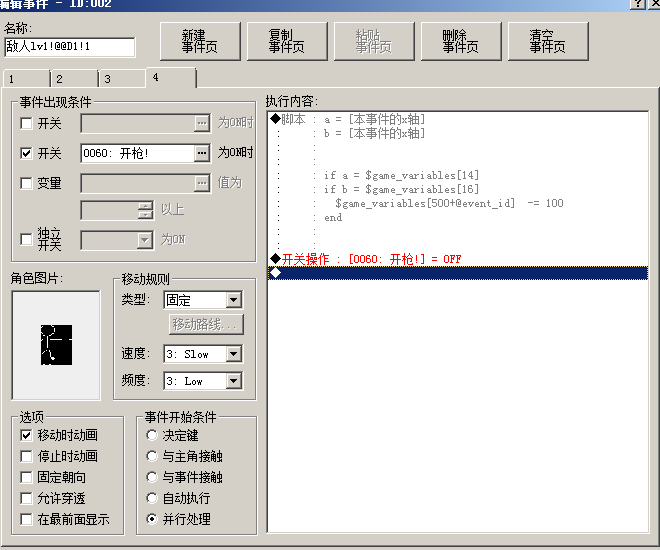
Task: Click the script line with $game_variables[16]
Action: [x=401, y=189]
